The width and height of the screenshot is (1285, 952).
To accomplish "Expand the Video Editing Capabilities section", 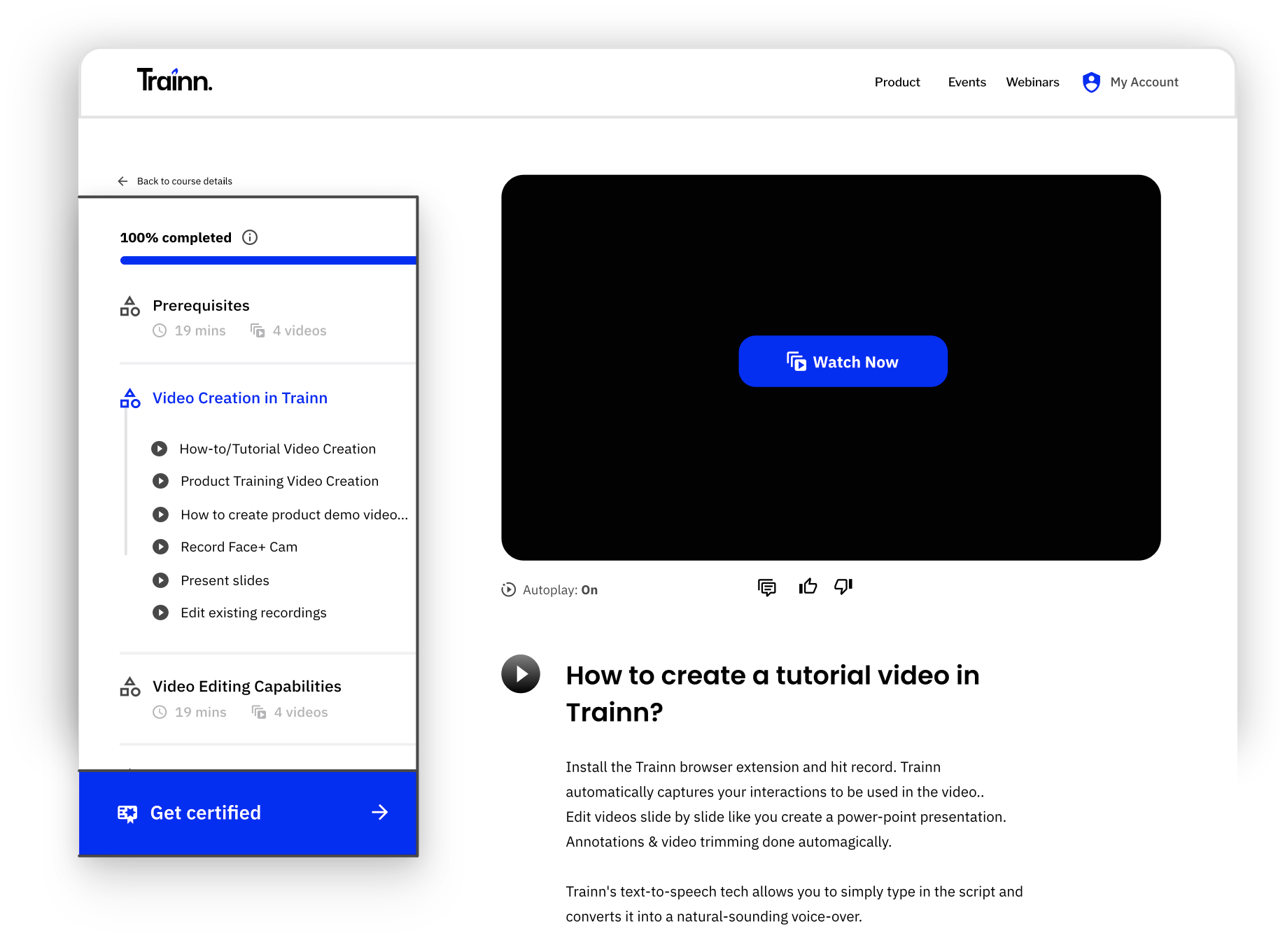I will [247, 686].
